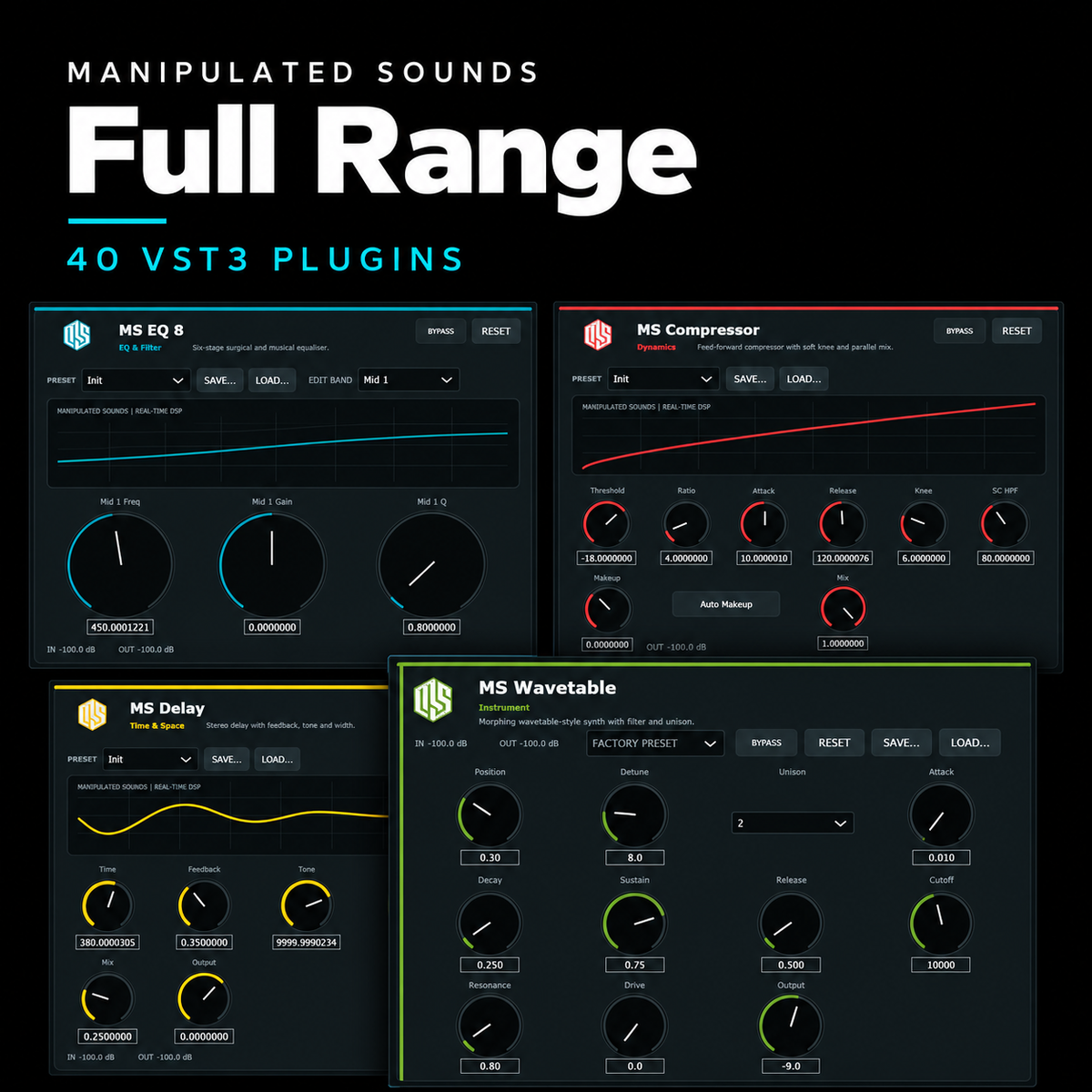Click the Mid 1 Gain knob
This screenshot has height=1092, width=1092.
tap(272, 564)
